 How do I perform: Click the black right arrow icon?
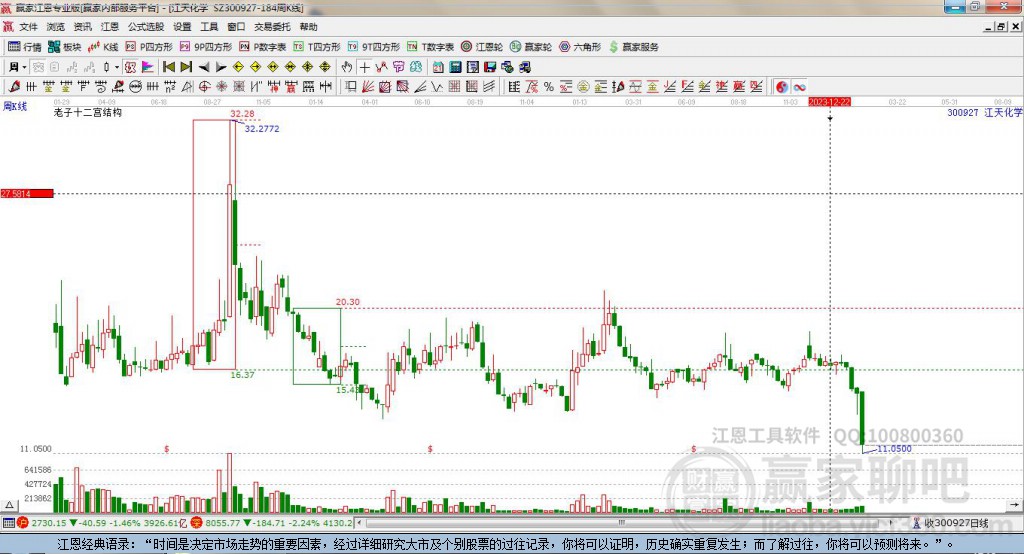coord(221,67)
